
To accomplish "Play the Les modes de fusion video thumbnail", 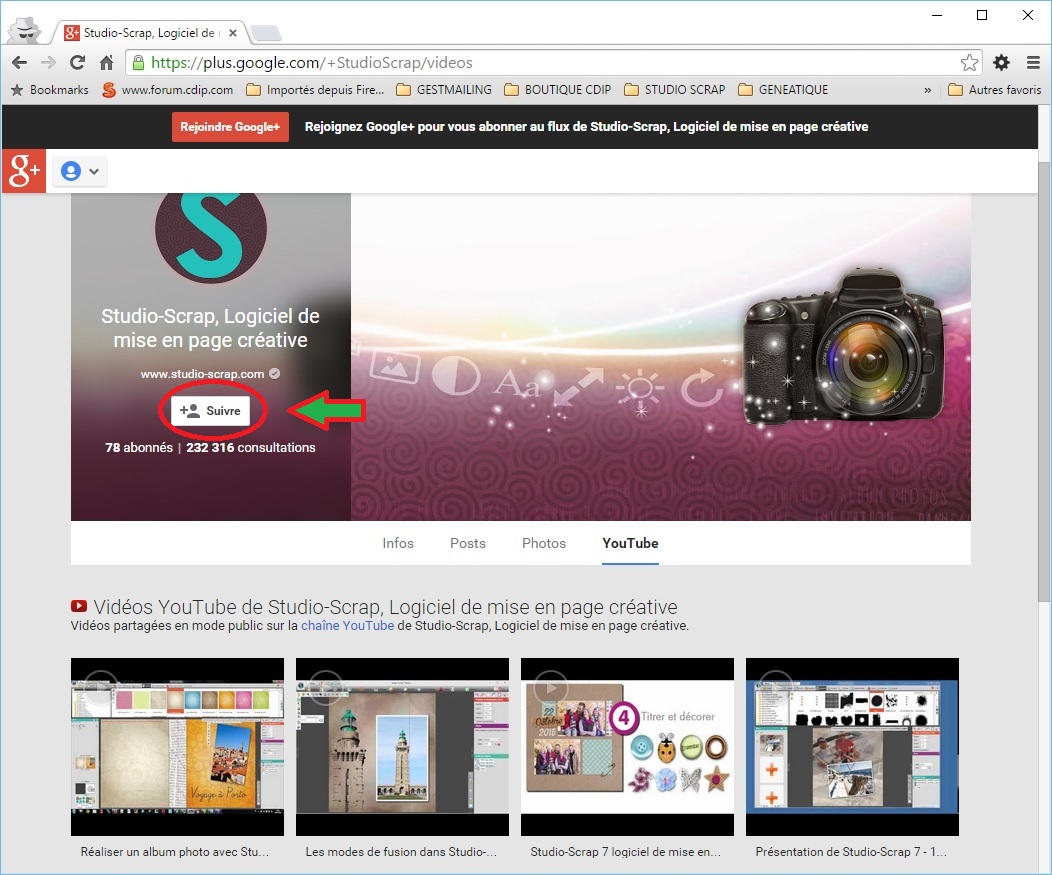I will [x=402, y=747].
